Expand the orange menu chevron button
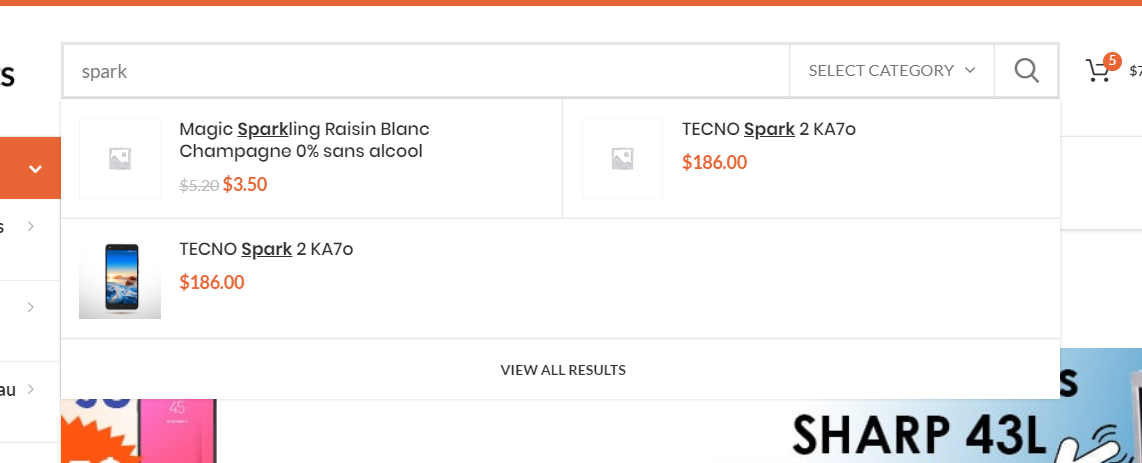This screenshot has height=463, width=1142. click(x=35, y=168)
